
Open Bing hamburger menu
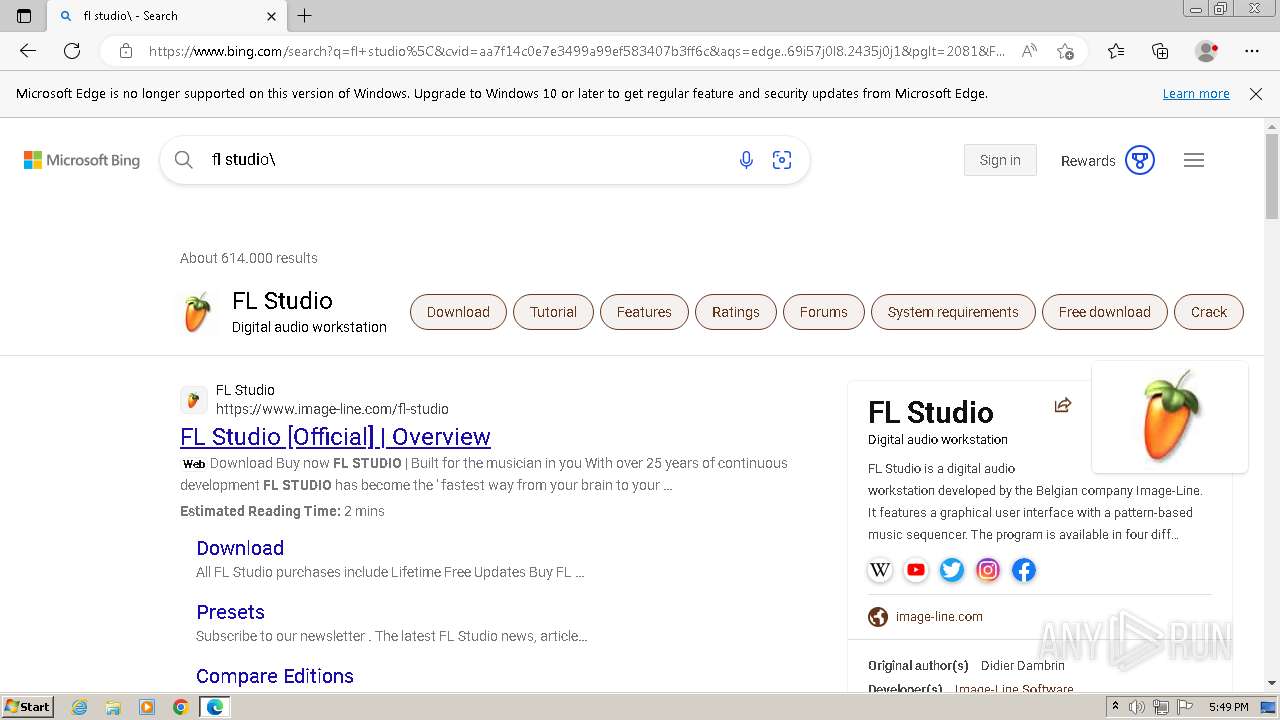point(1194,160)
